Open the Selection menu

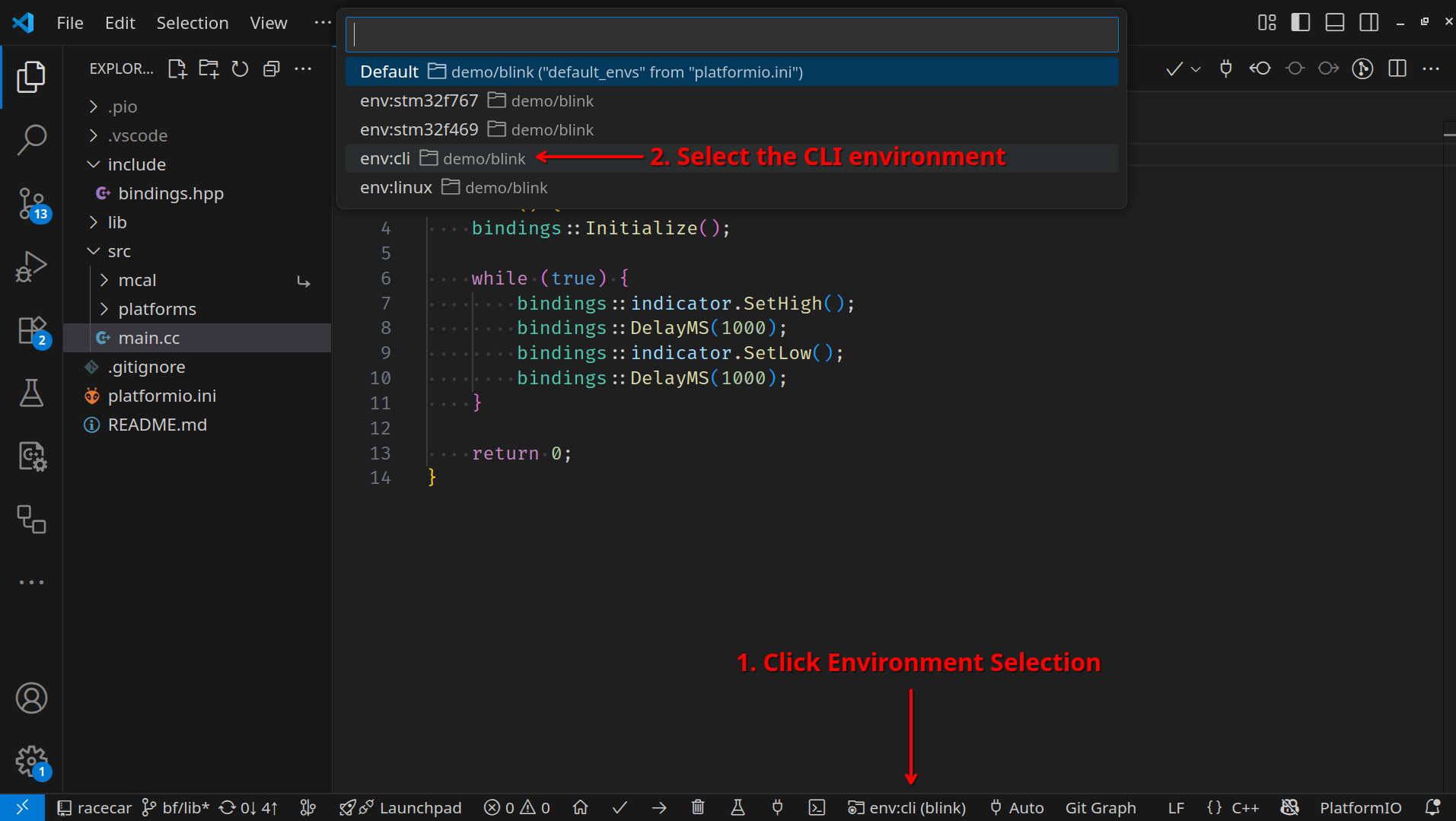[x=193, y=23]
